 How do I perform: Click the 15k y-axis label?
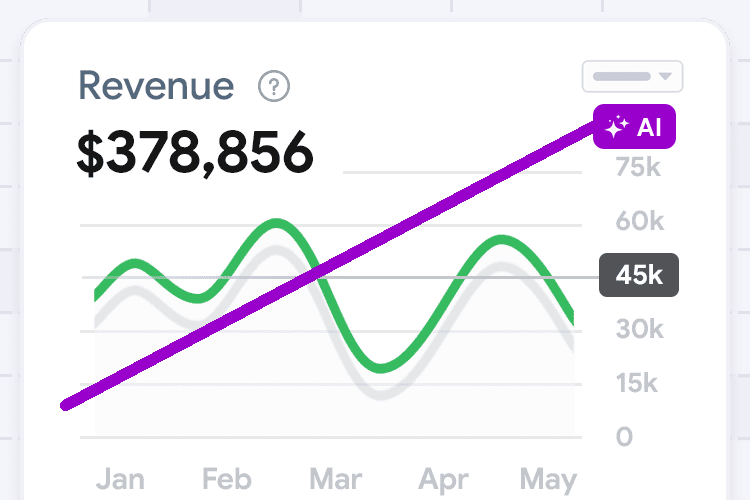point(638,383)
